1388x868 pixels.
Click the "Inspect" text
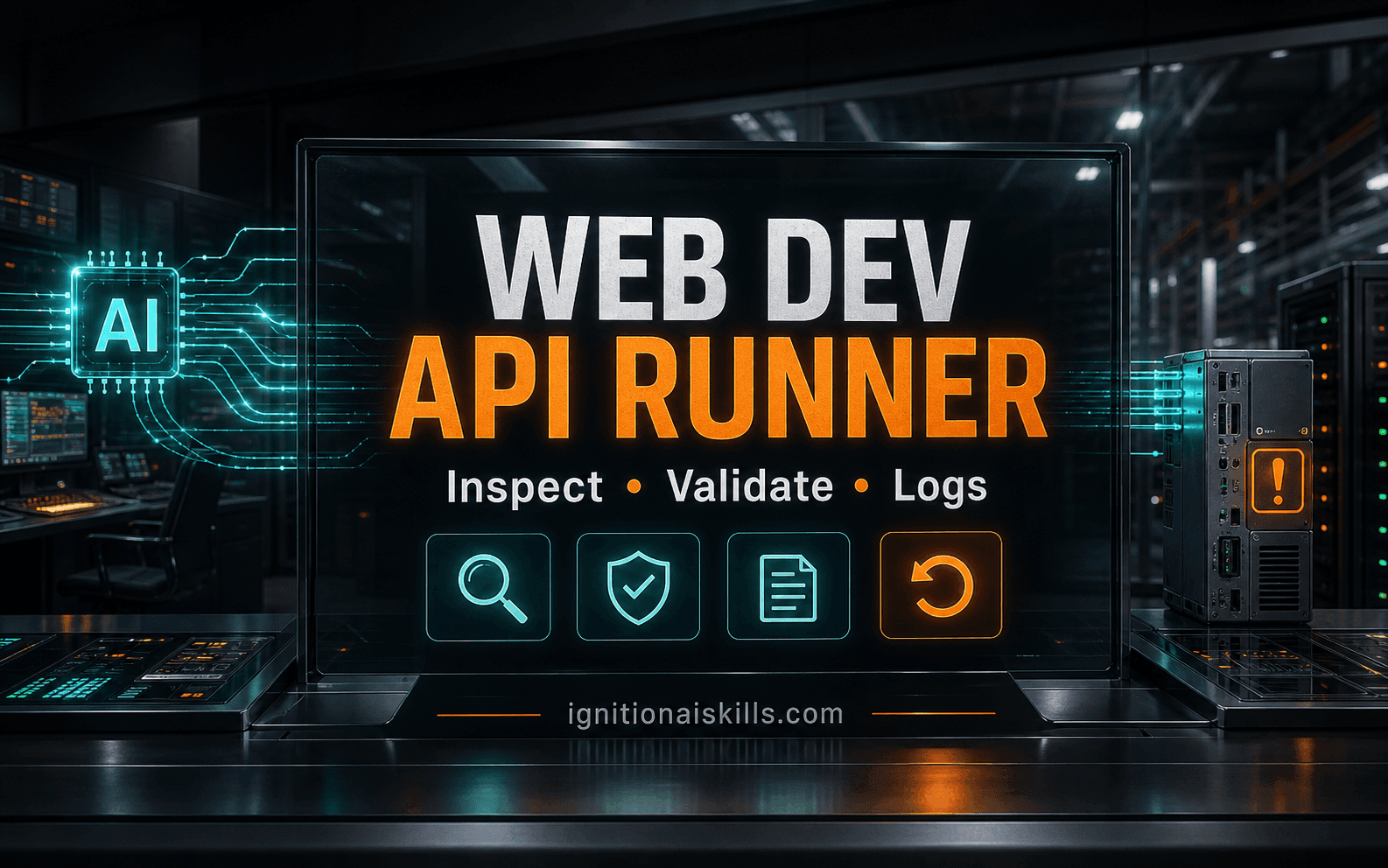click(524, 486)
